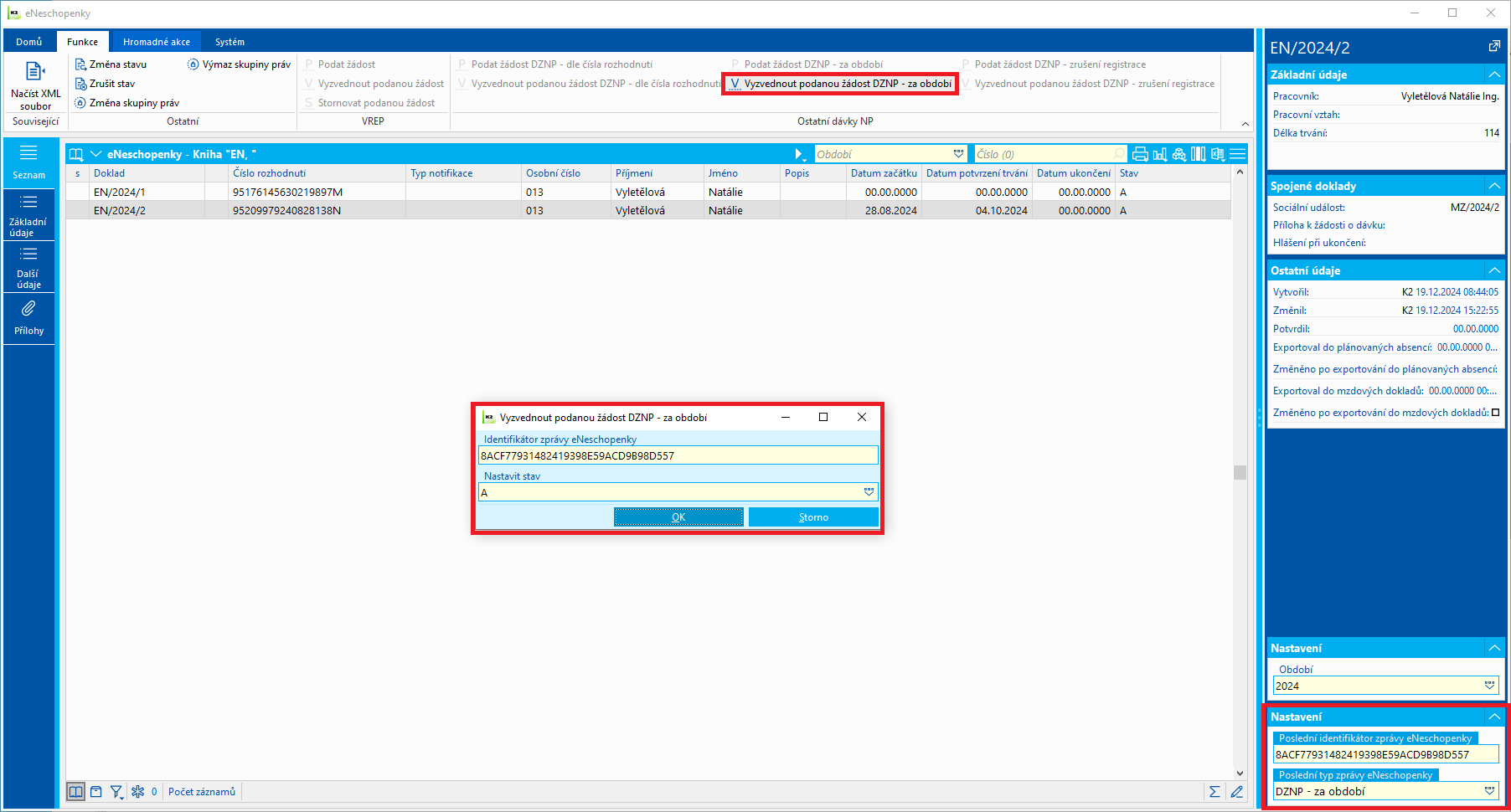Click the sigma sum icon in status bar
Image resolution: width=1511 pixels, height=812 pixels.
pos(1214,791)
